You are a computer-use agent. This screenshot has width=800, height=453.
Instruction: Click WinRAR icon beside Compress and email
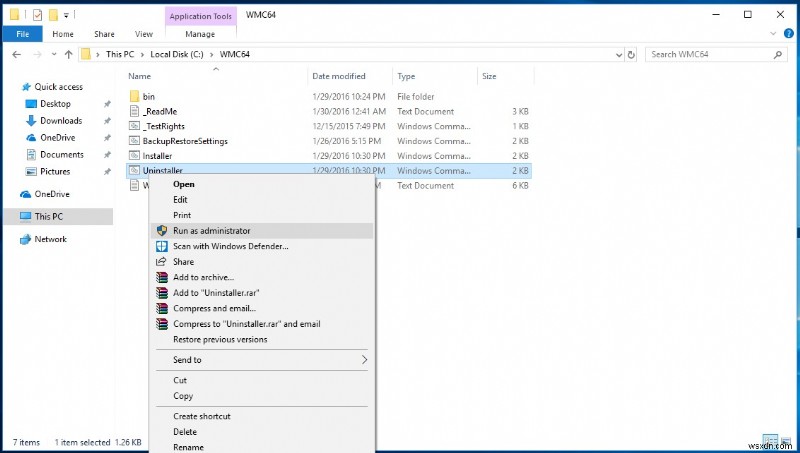162,308
